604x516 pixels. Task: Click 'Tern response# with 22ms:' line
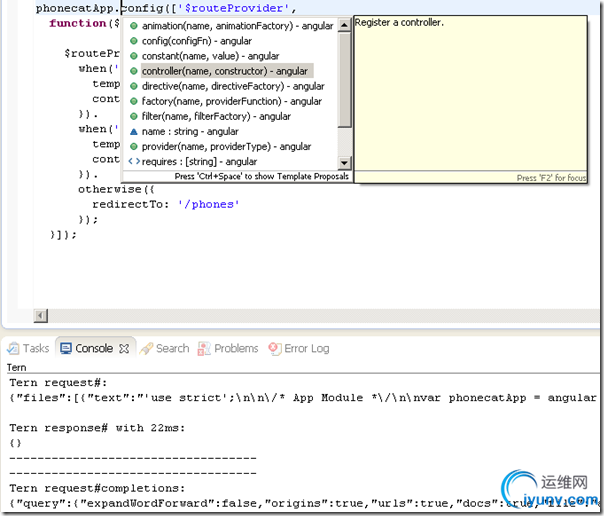(x=97, y=428)
